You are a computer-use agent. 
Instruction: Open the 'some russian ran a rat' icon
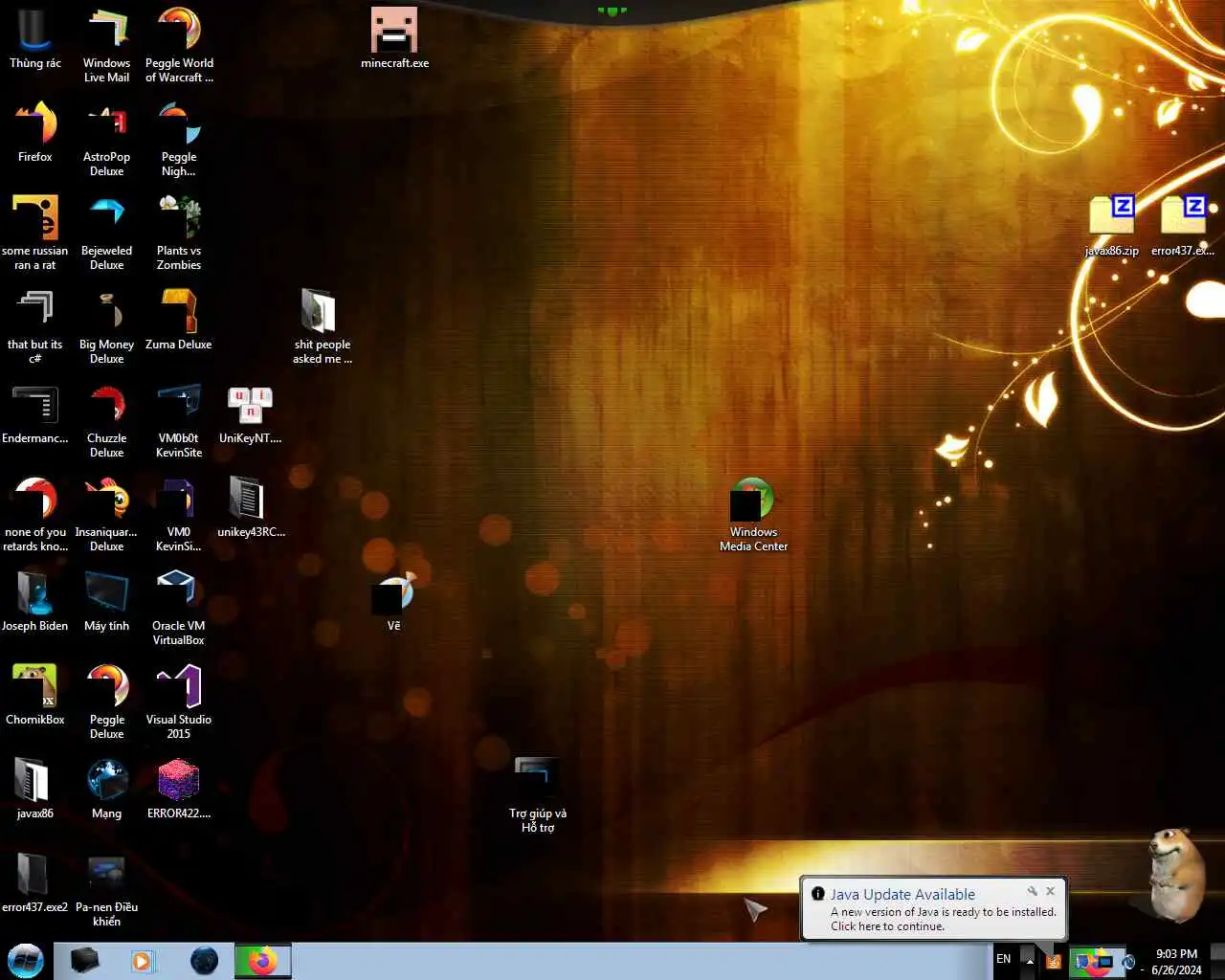tap(35, 233)
